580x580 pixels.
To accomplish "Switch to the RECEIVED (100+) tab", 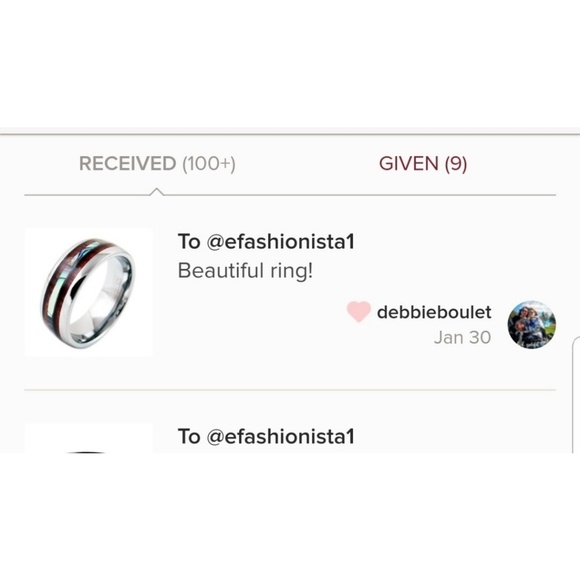I will [x=157, y=163].
